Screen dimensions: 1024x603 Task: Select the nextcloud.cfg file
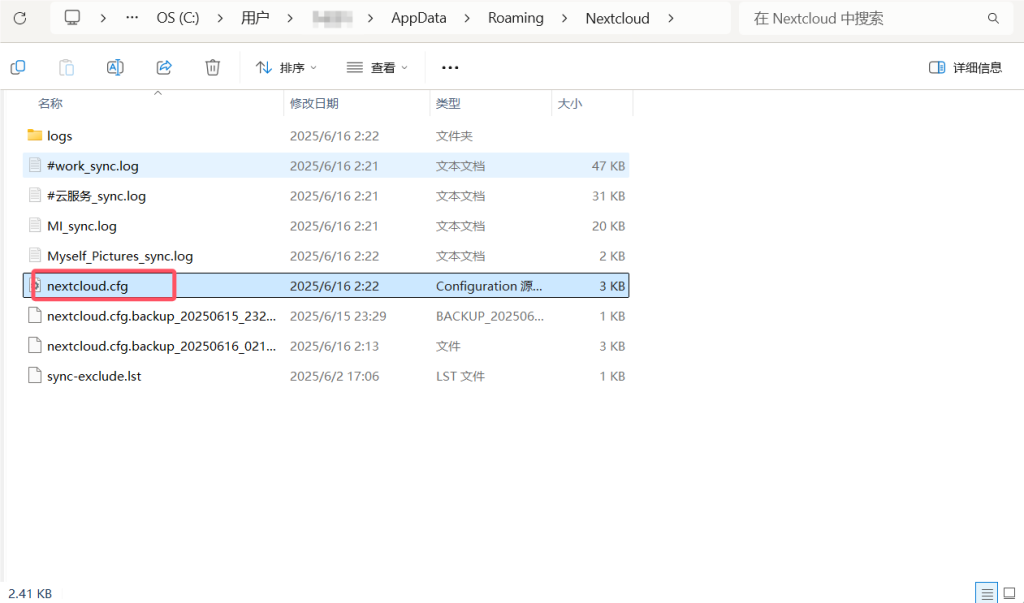coord(87,286)
